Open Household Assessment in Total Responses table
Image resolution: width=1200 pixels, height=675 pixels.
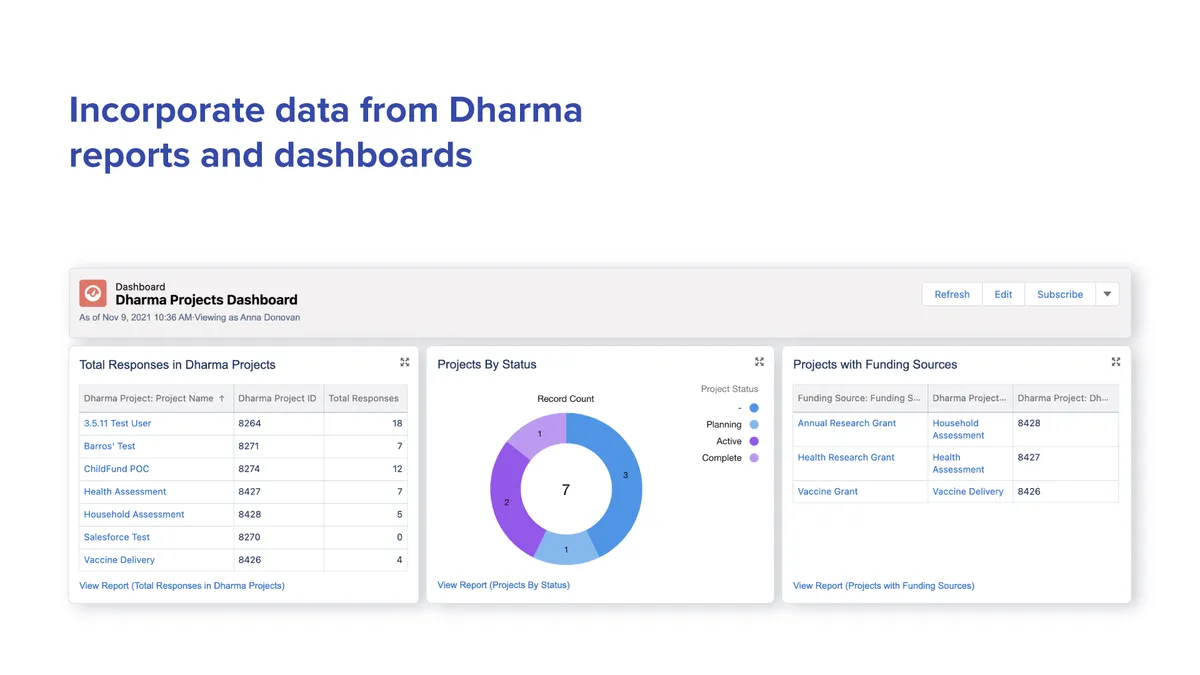point(134,515)
